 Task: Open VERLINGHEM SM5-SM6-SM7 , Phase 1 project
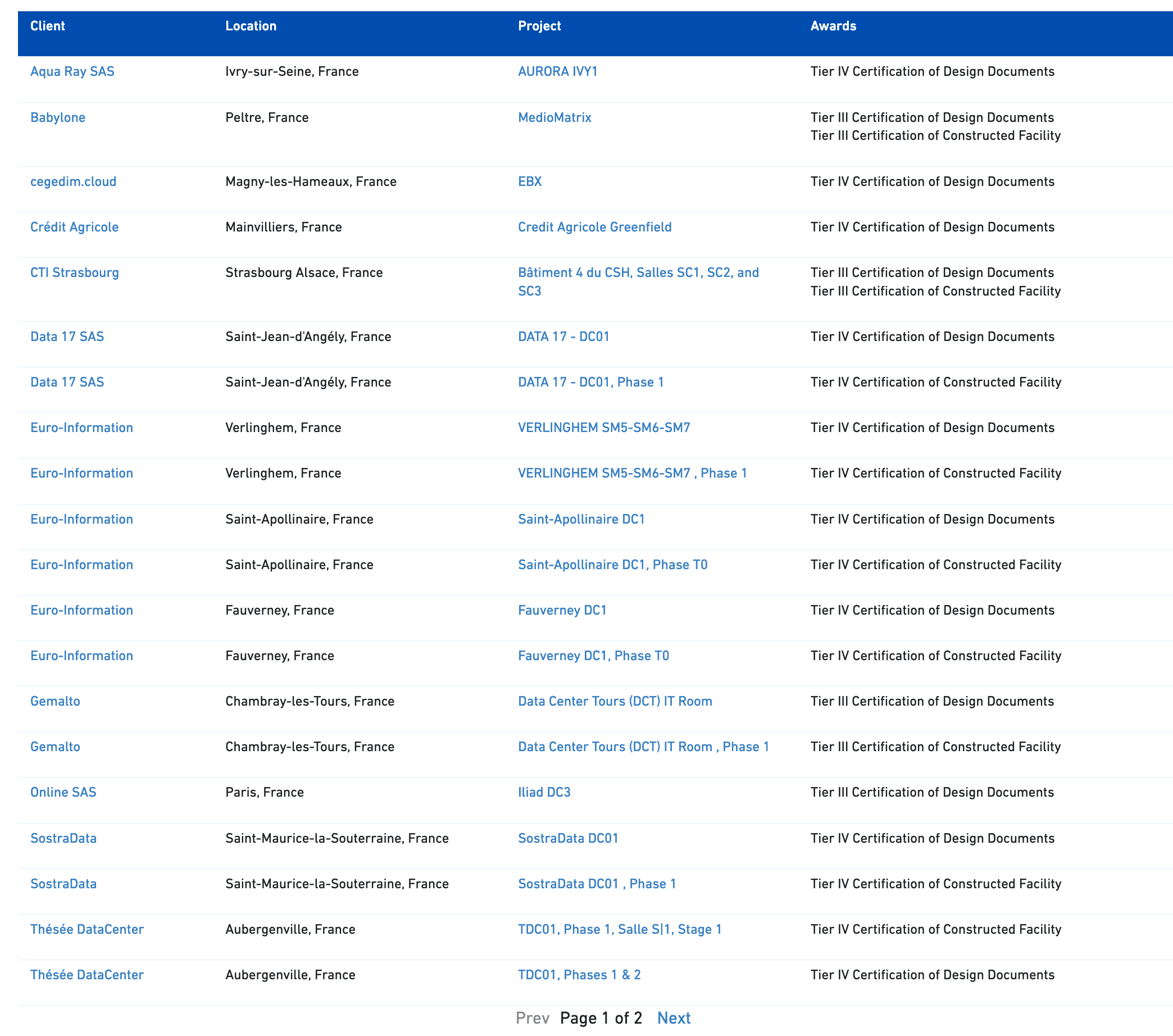tap(632, 474)
